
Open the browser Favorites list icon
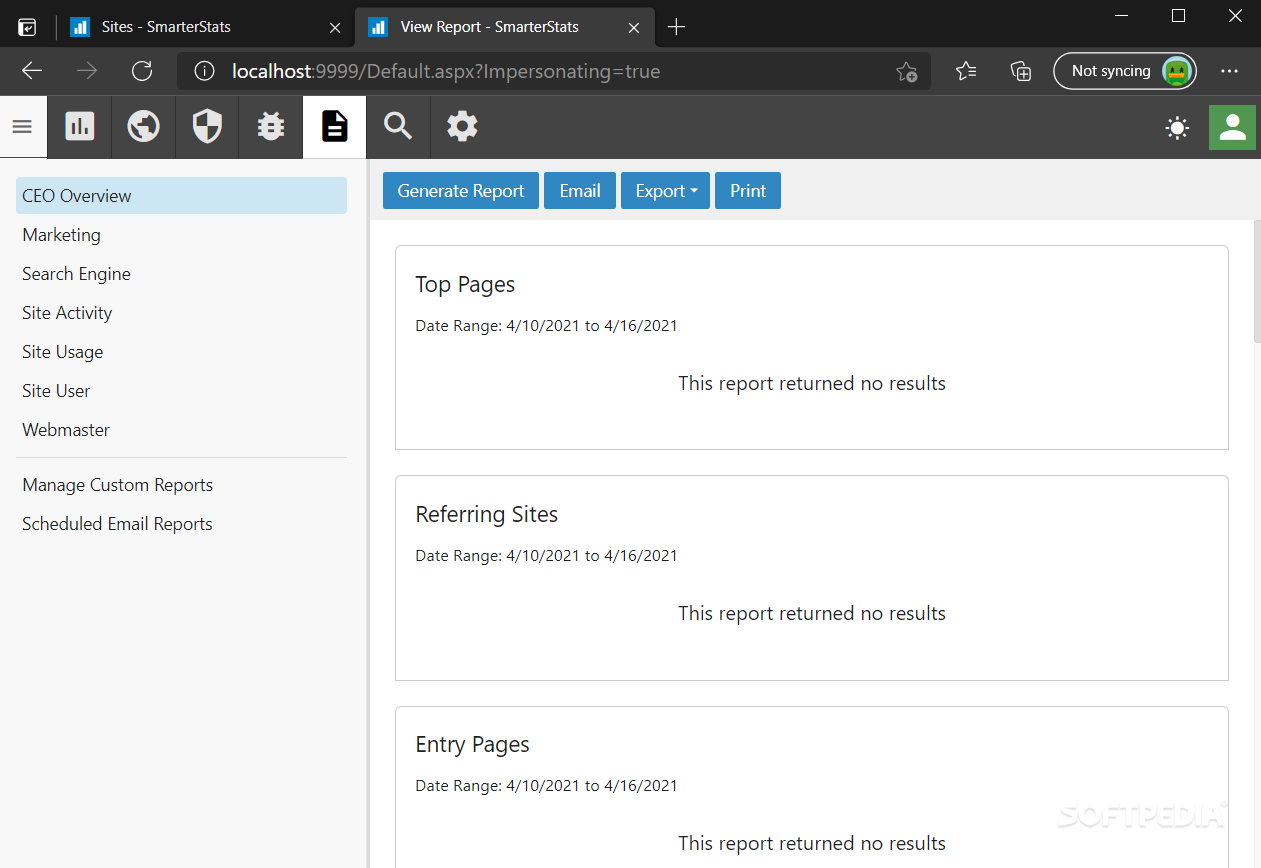point(966,71)
